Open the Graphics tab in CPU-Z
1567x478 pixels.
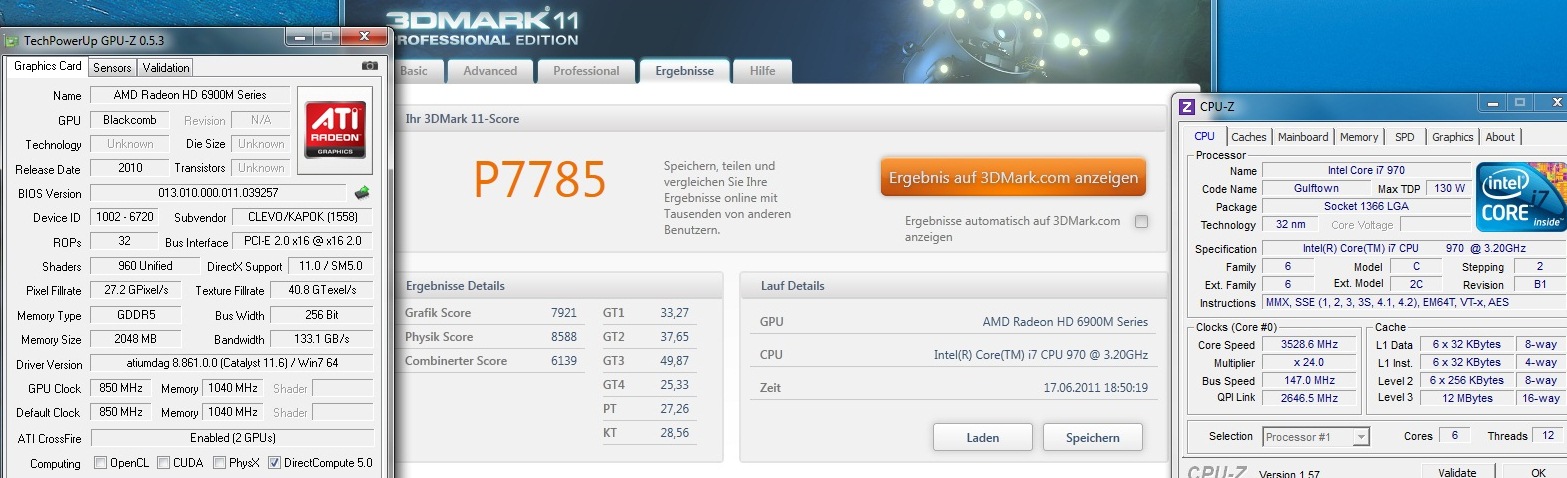click(1452, 137)
